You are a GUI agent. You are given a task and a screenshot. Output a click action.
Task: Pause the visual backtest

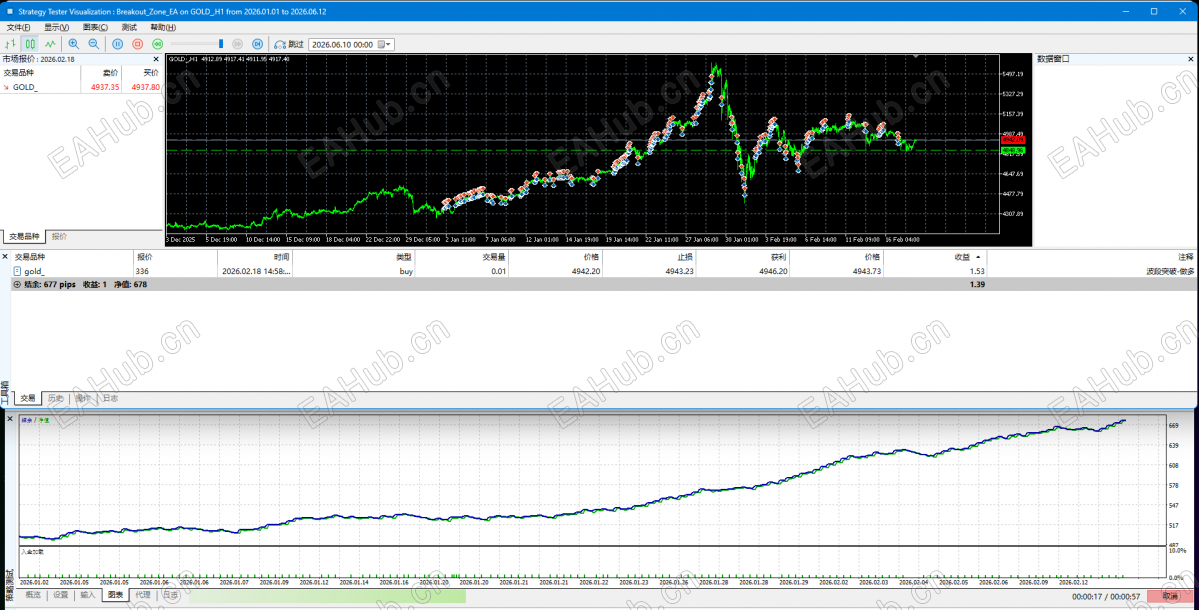[118, 44]
